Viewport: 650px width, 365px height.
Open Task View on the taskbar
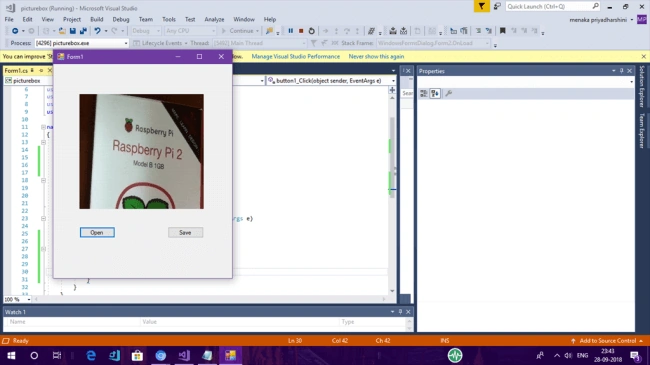click(57, 355)
